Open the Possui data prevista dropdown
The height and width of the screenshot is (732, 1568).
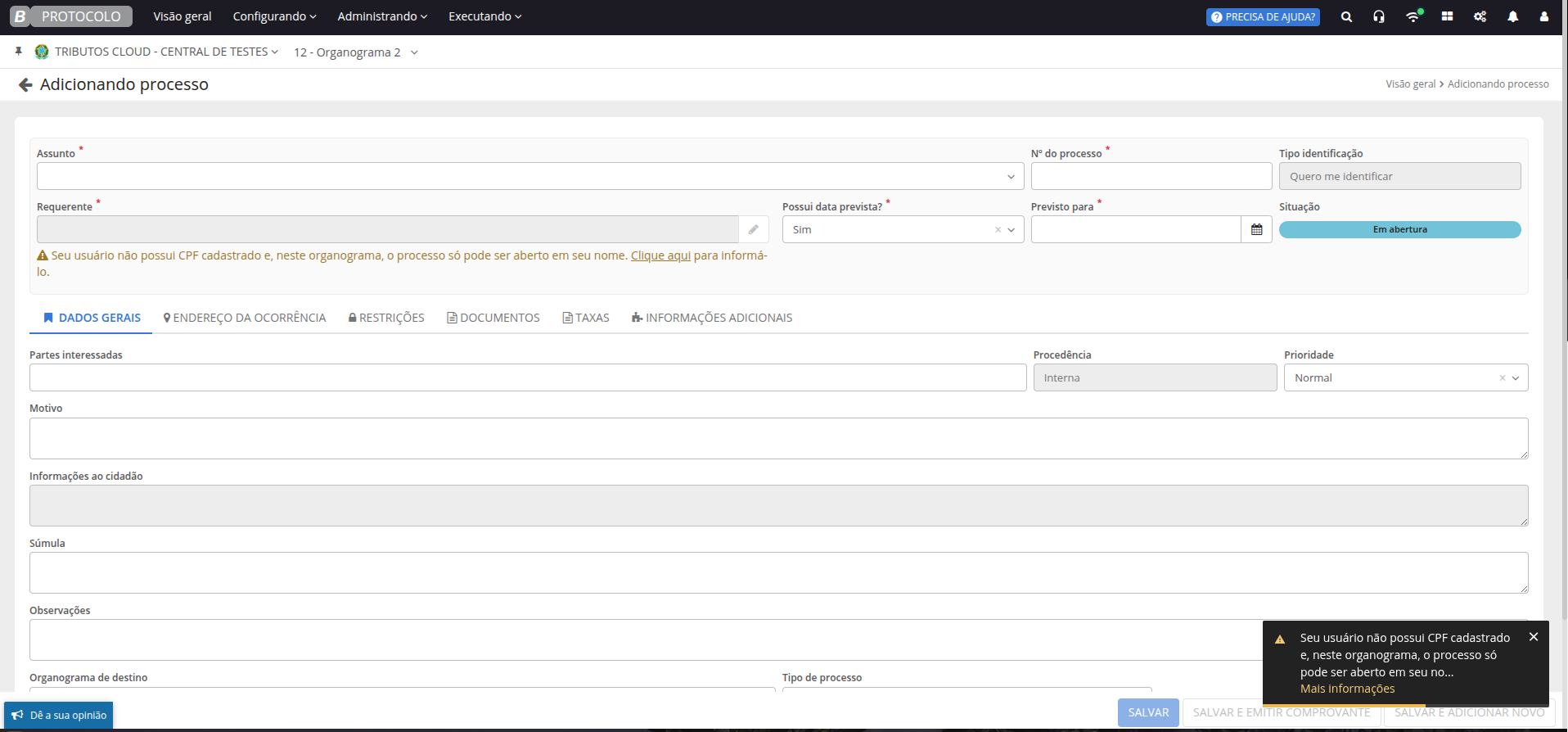coord(1012,230)
